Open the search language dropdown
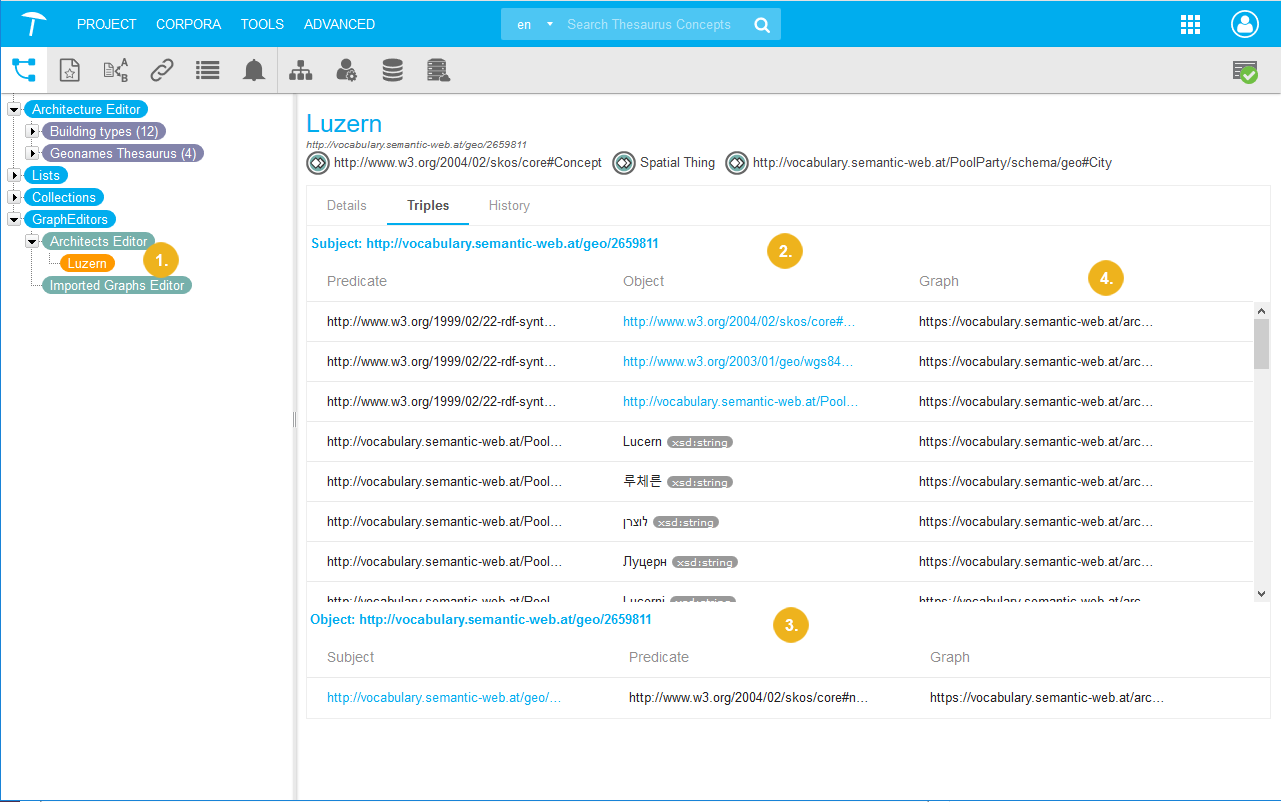 point(534,25)
